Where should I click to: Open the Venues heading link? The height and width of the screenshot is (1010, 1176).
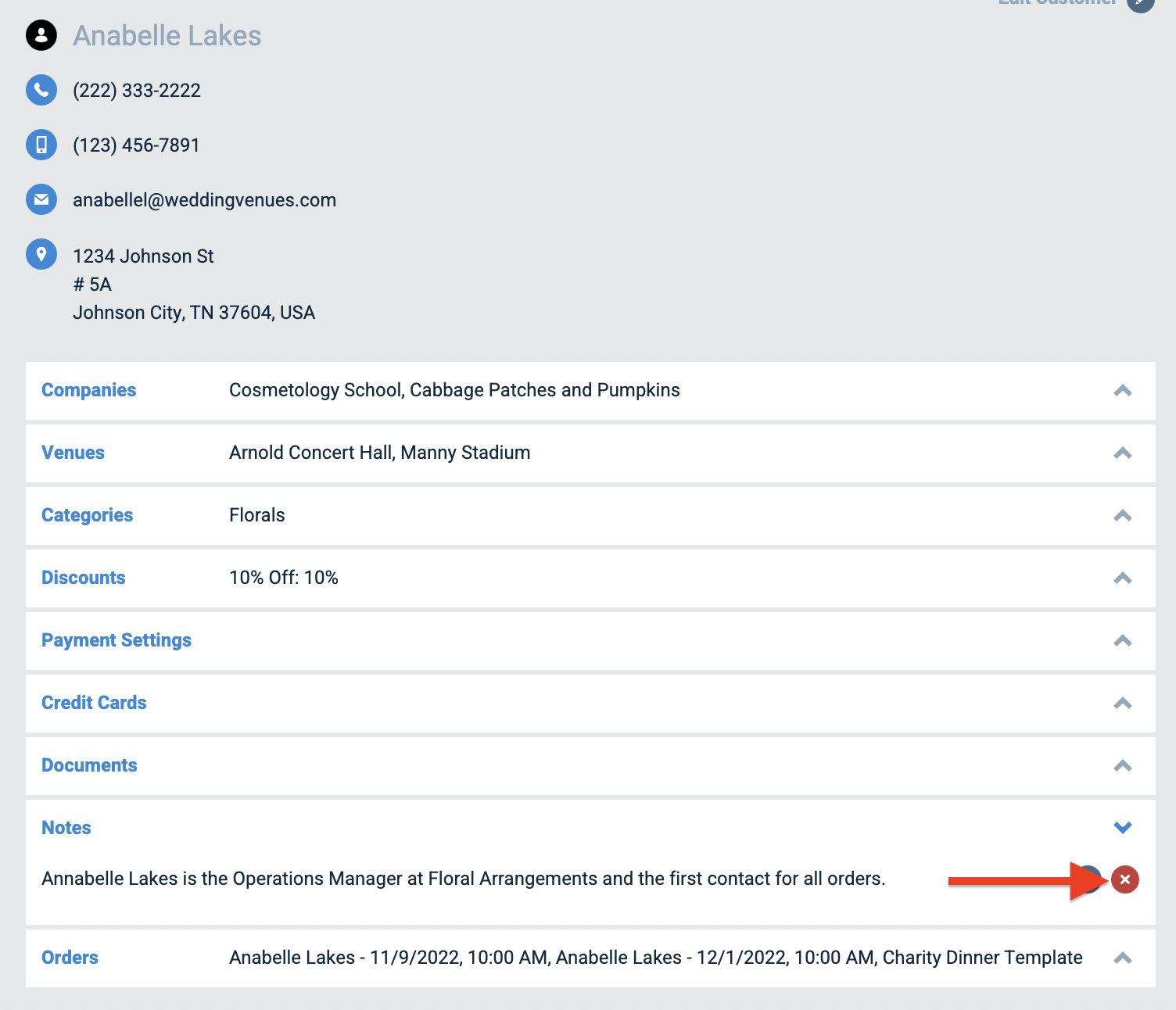pos(73,453)
